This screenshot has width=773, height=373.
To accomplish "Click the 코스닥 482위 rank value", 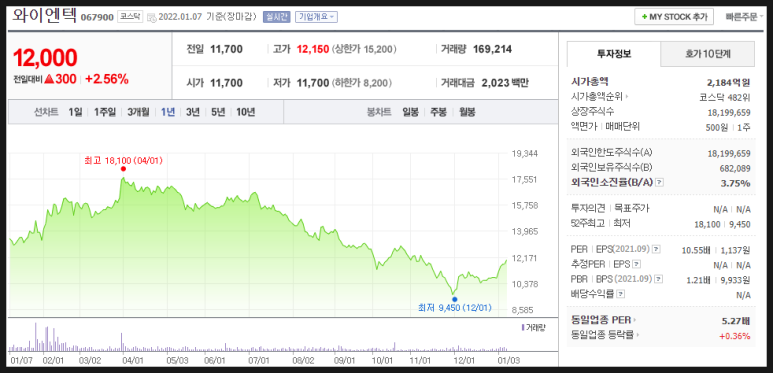I will pyautogui.click(x=725, y=97).
